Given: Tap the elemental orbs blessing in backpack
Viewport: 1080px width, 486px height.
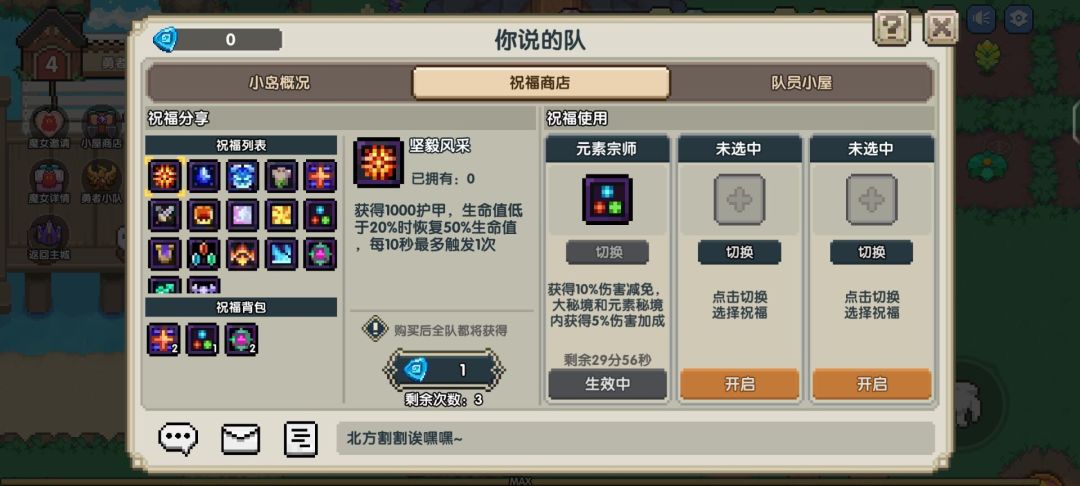Looking at the screenshot, I should point(202,339).
